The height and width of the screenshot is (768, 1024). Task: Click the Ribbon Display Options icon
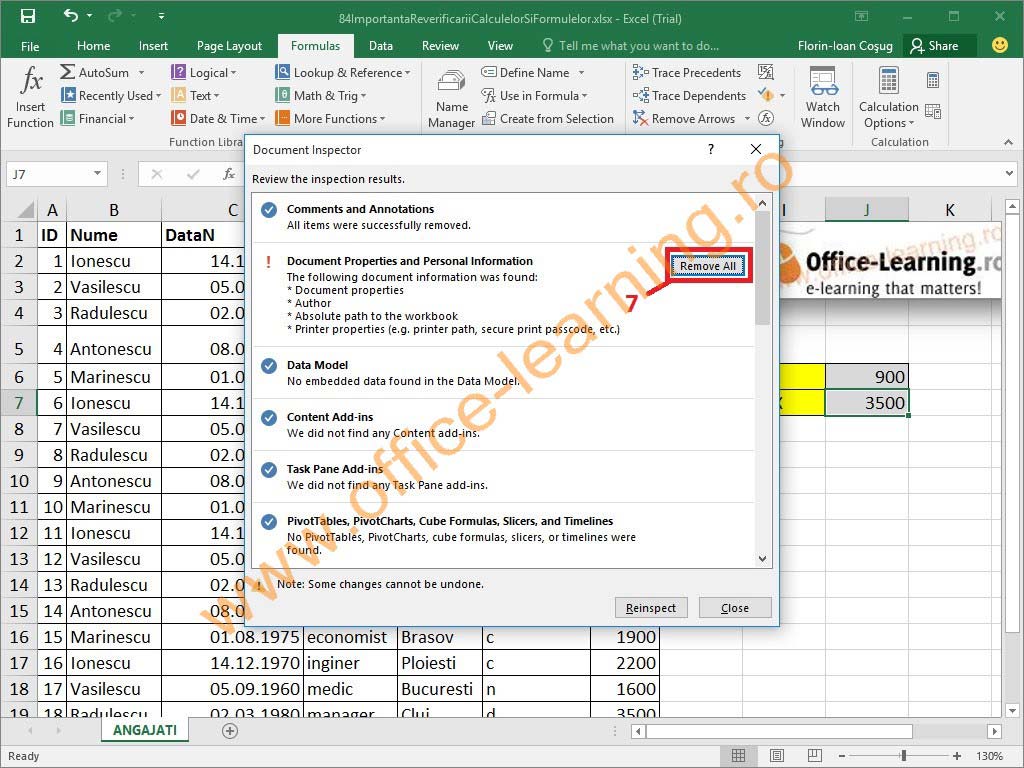coord(862,16)
